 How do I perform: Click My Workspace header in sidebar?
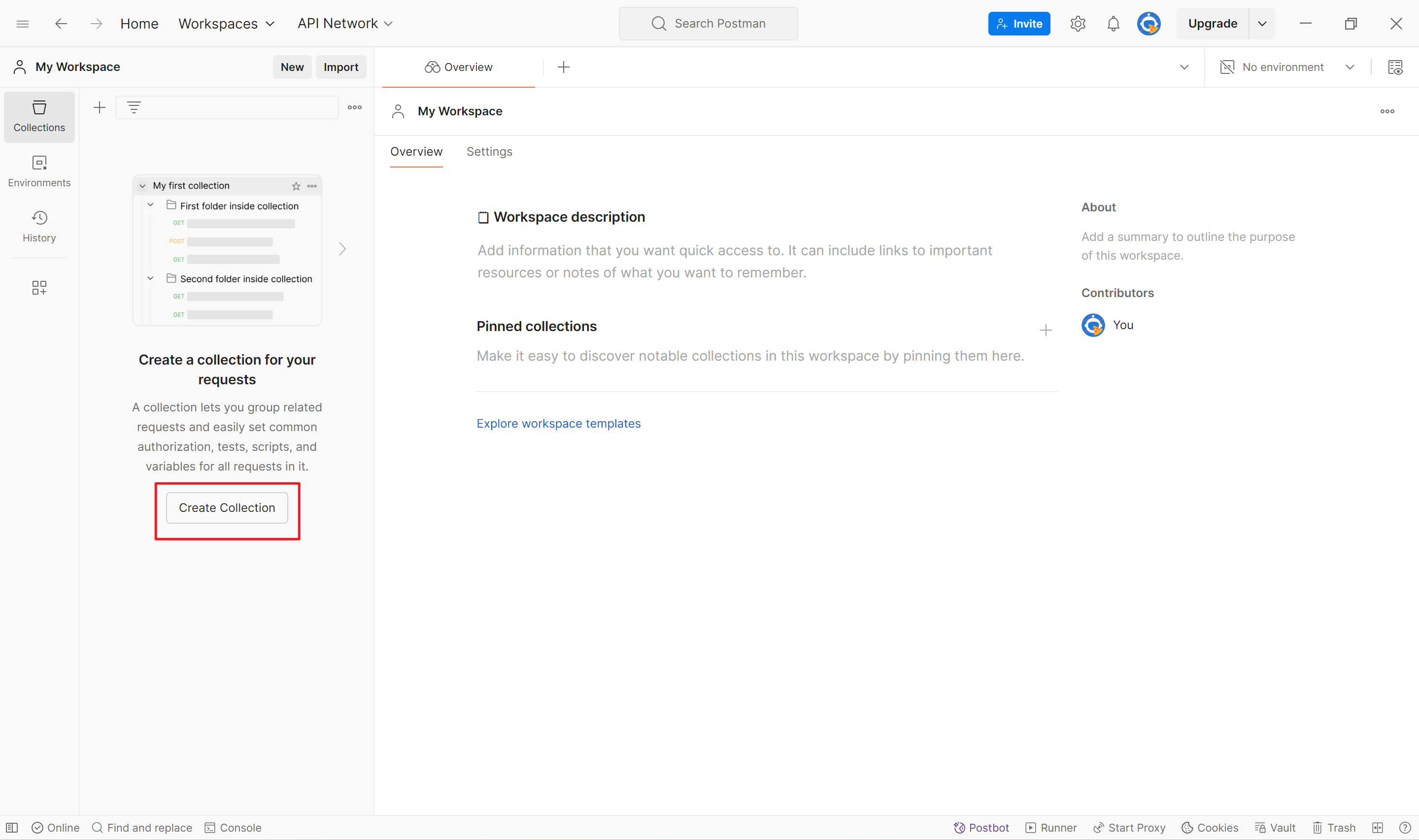click(x=67, y=67)
